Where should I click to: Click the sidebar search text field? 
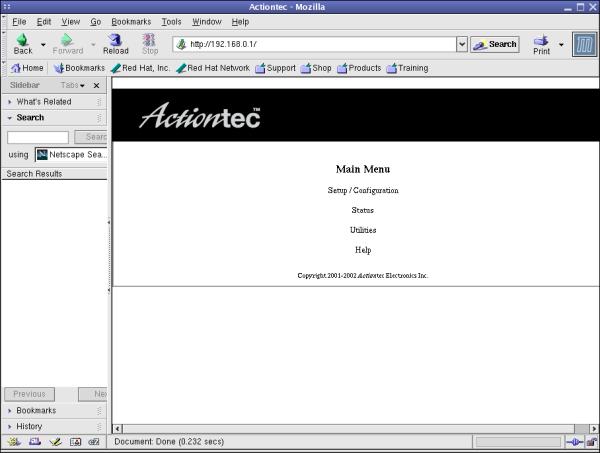point(38,137)
